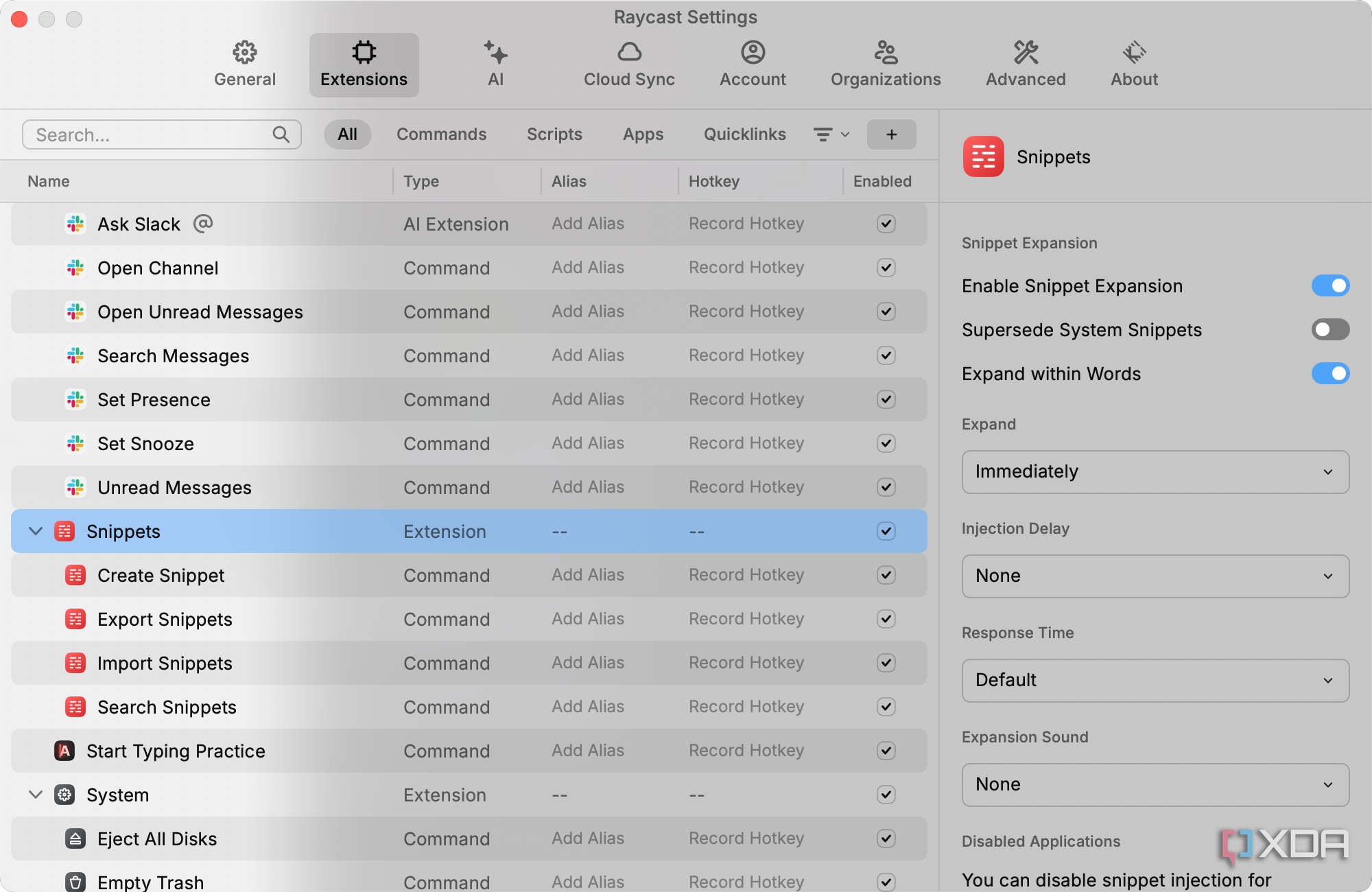The image size is (1372, 892).
Task: Uncheck the Enabled box for Create Snippet
Action: point(886,575)
